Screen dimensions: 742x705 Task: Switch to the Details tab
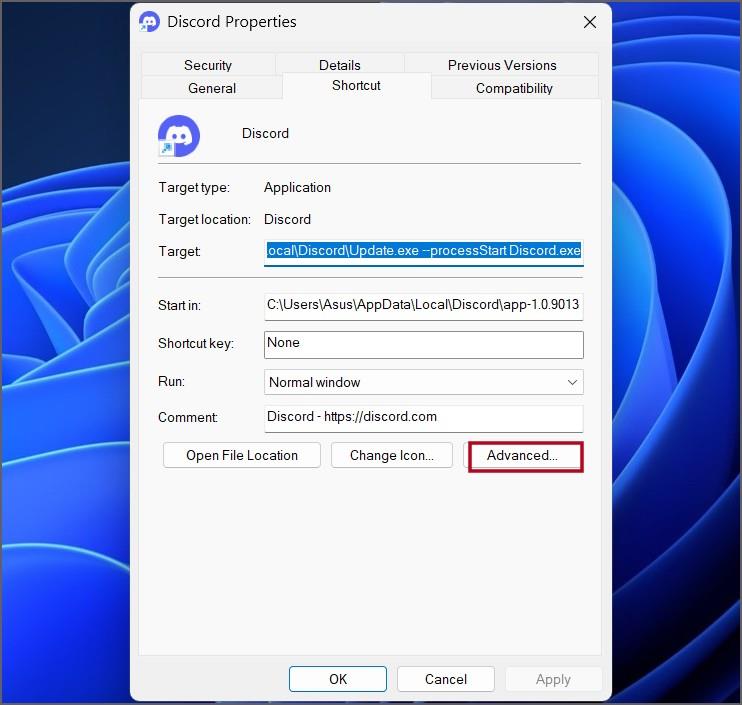pos(340,65)
